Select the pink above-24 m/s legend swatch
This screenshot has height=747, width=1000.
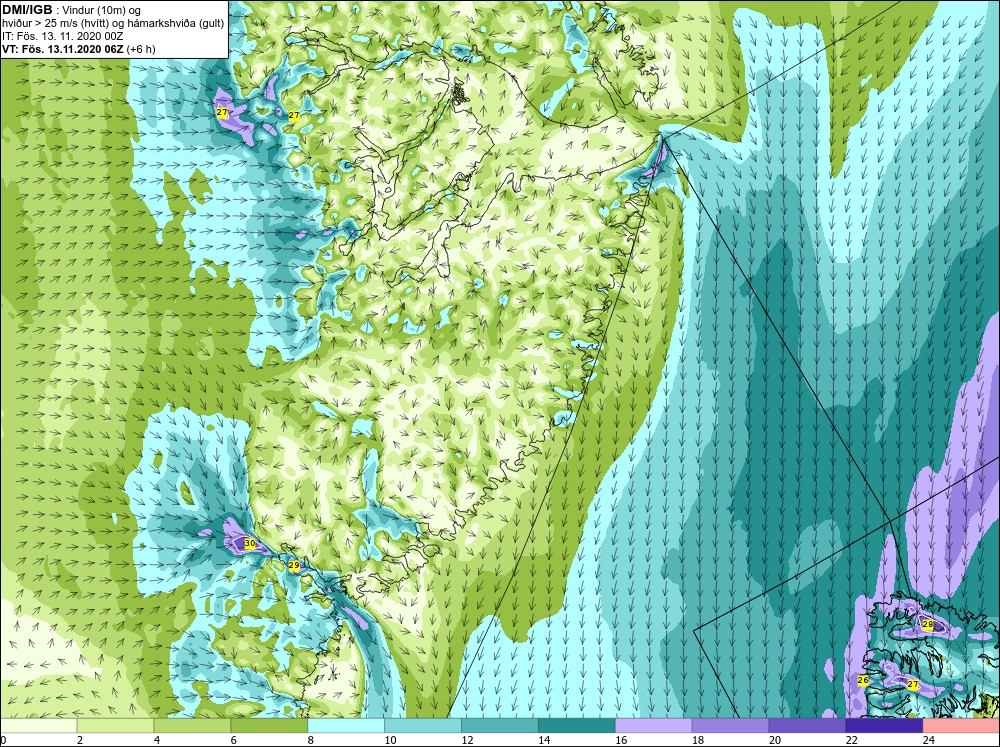tap(960, 726)
